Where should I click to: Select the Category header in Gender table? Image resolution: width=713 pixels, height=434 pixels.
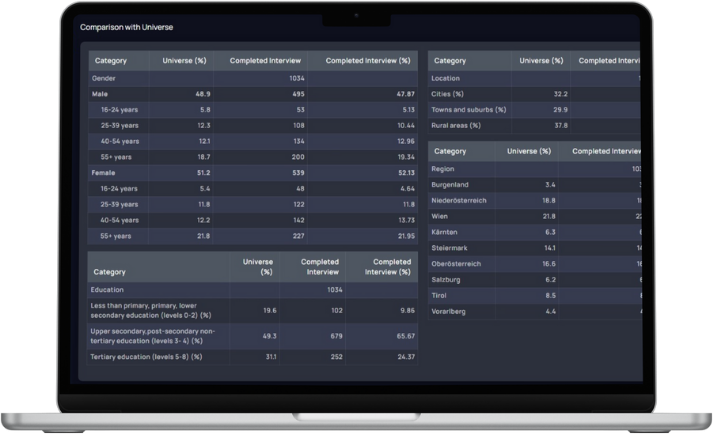tap(111, 61)
